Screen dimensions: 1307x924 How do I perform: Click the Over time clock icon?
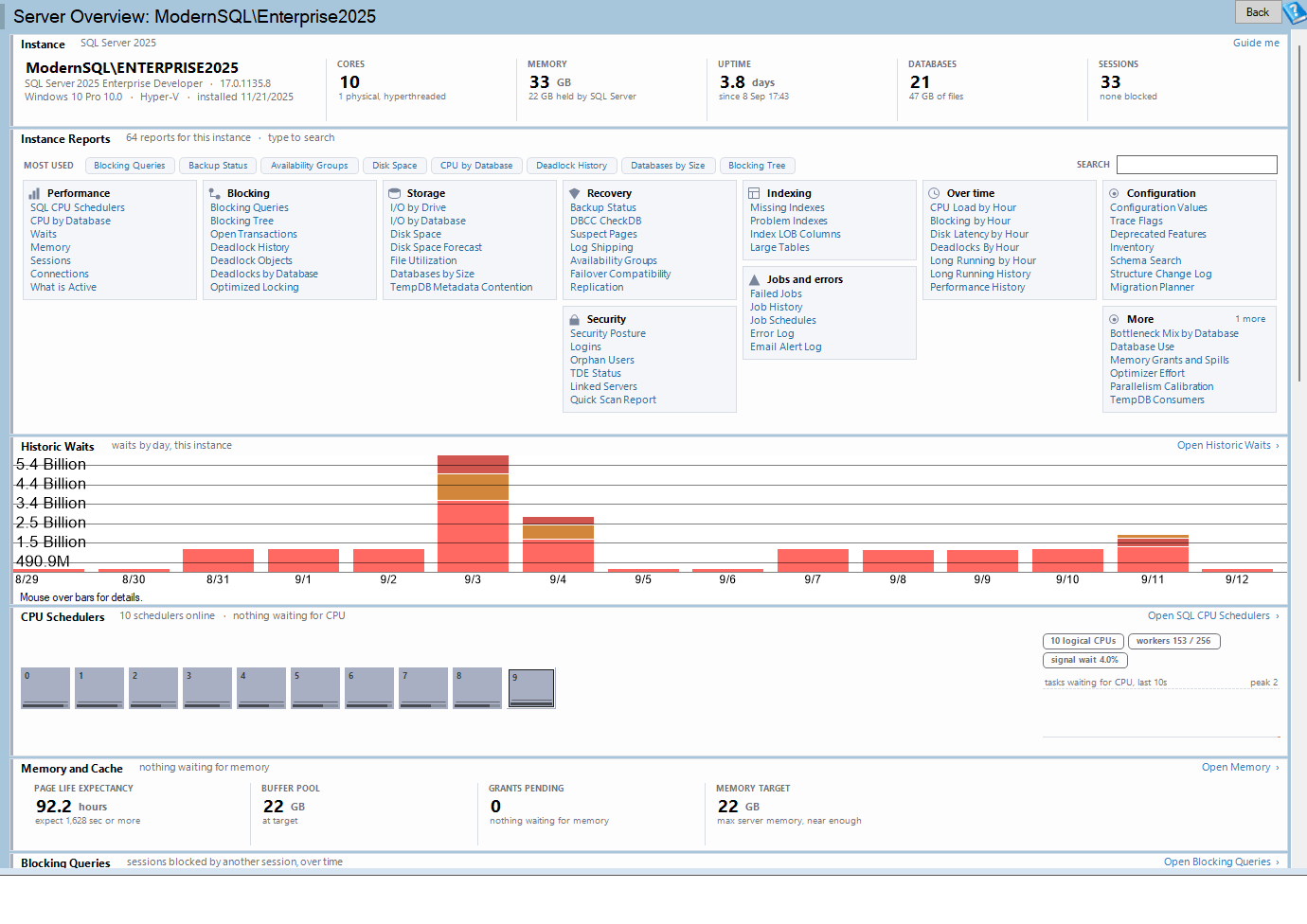pyautogui.click(x=934, y=193)
